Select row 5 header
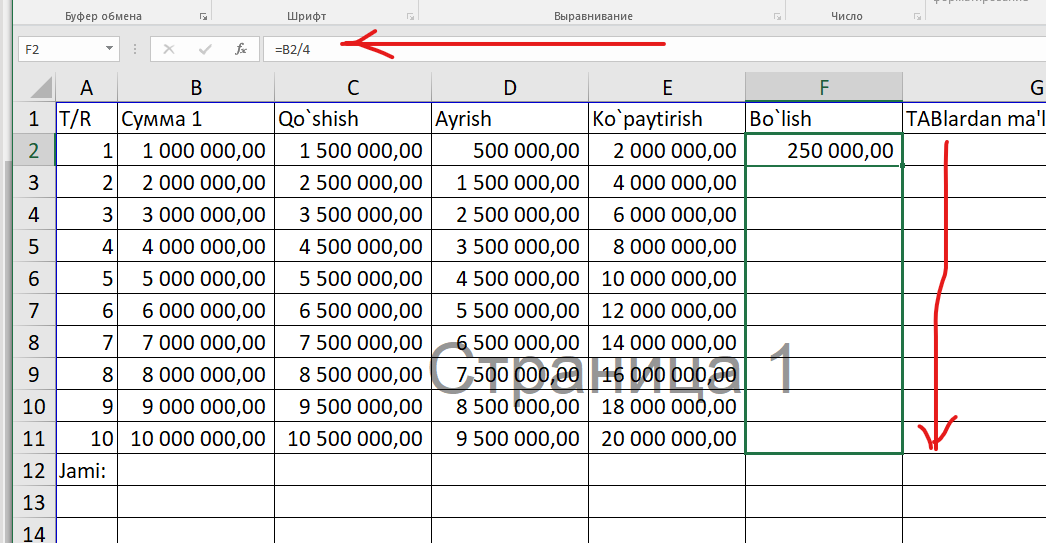Viewport: 1046px width, 543px height. pos(34,247)
